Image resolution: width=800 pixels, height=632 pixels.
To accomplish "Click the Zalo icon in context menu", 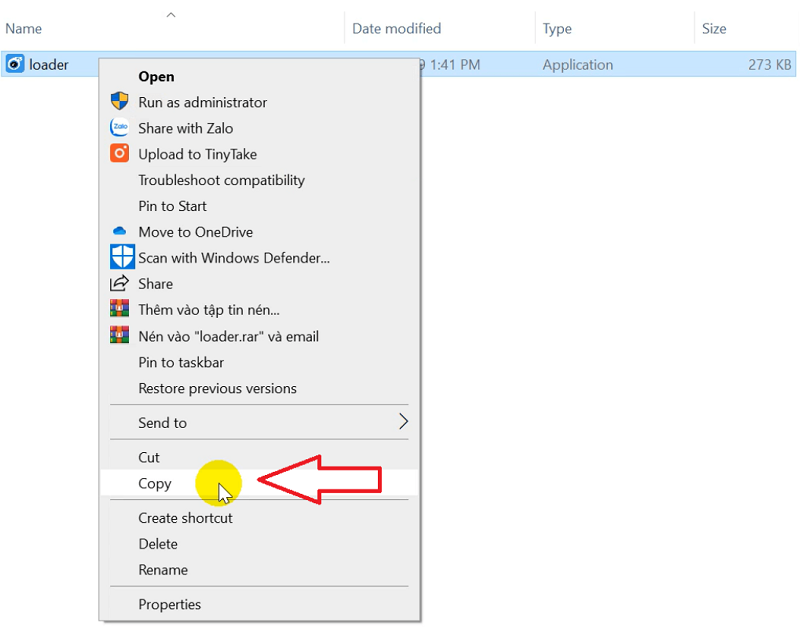I will (x=120, y=128).
